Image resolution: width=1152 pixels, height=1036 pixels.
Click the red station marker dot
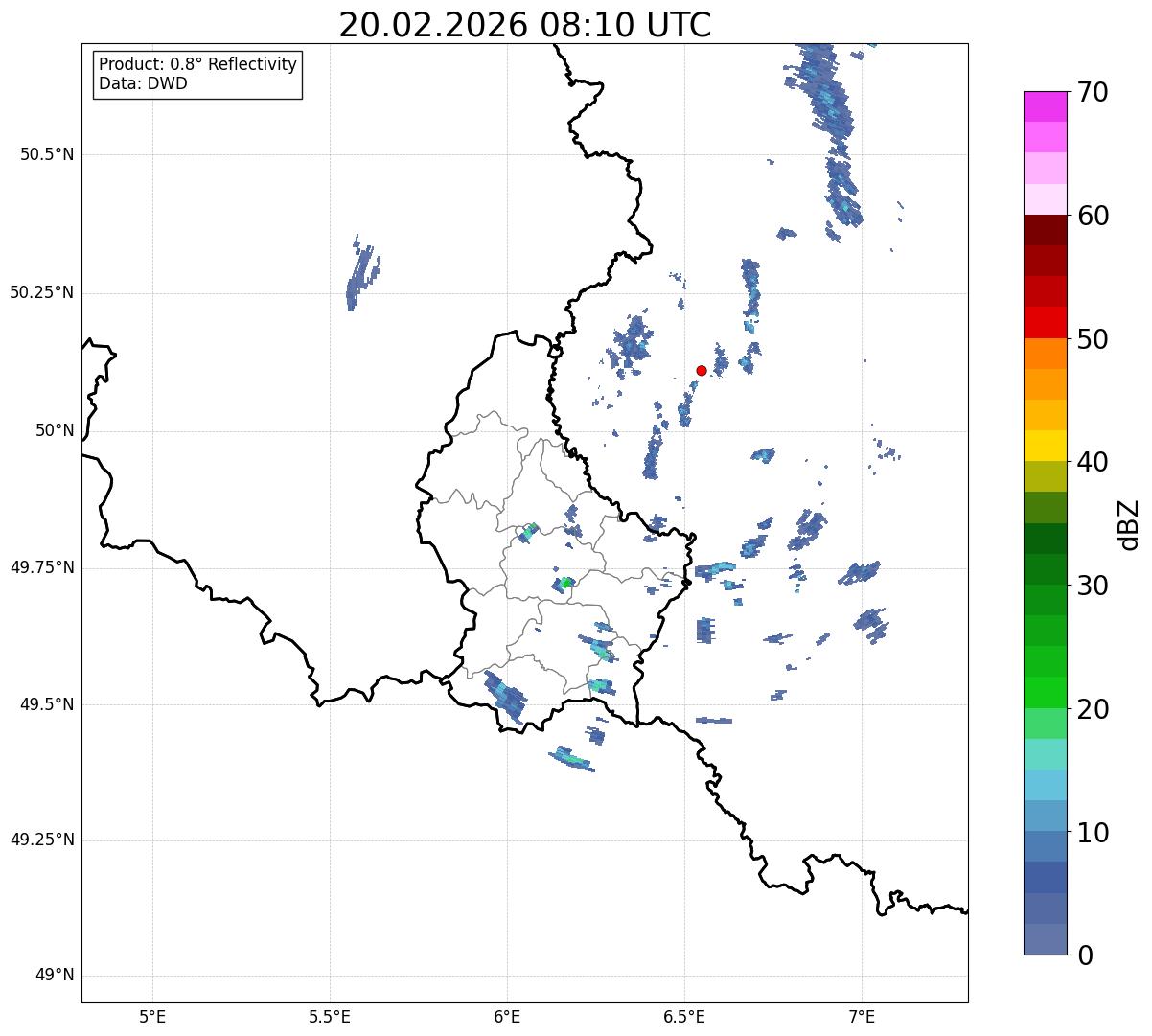[702, 370]
